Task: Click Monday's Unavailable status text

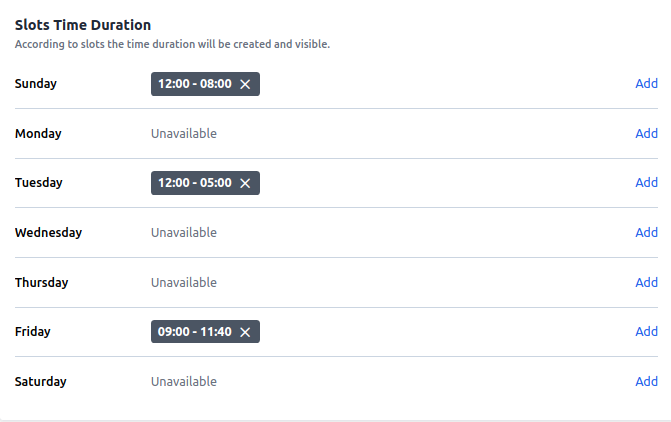Action: pyautogui.click(x=184, y=134)
